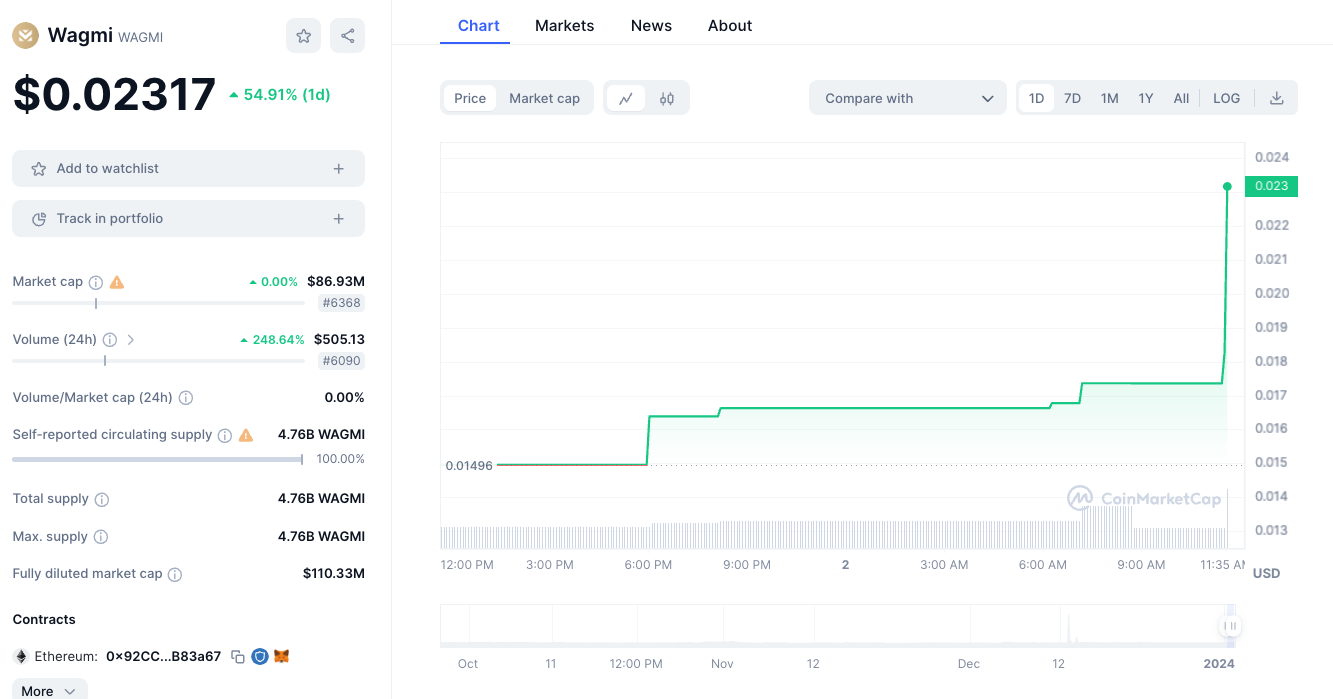Switch to line chart view icon
Viewport: 1333px width, 699px height.
[626, 98]
